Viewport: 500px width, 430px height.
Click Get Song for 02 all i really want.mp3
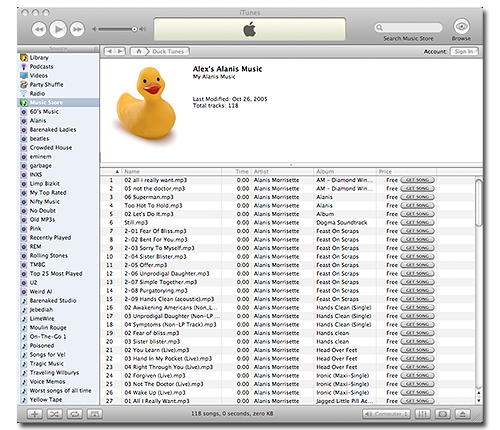click(417, 180)
